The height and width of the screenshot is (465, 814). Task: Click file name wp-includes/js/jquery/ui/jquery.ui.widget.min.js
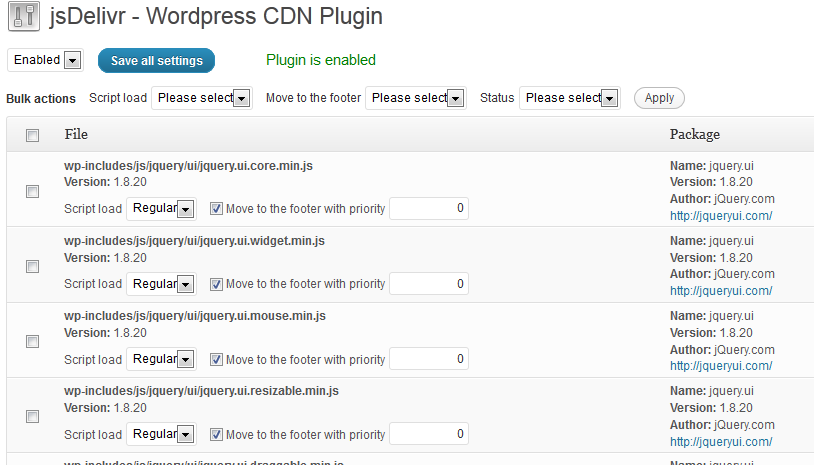coord(194,241)
